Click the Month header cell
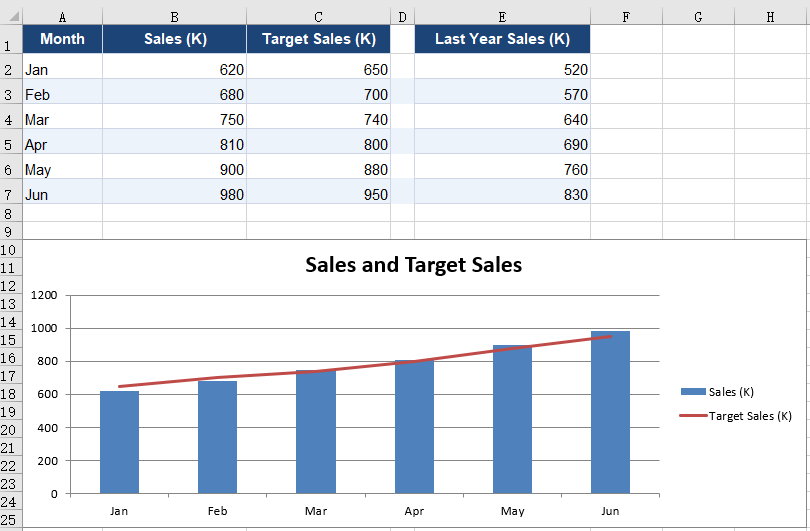The image size is (810, 531). point(63,39)
